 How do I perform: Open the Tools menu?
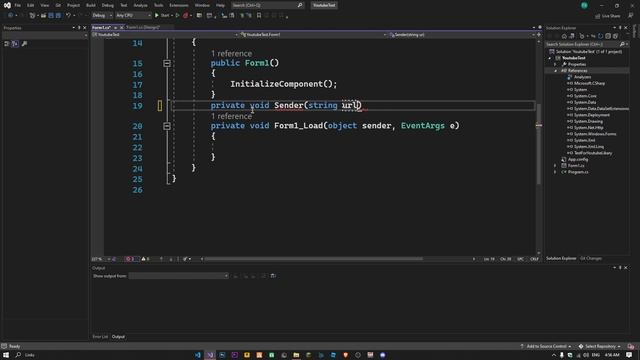point(158,5)
